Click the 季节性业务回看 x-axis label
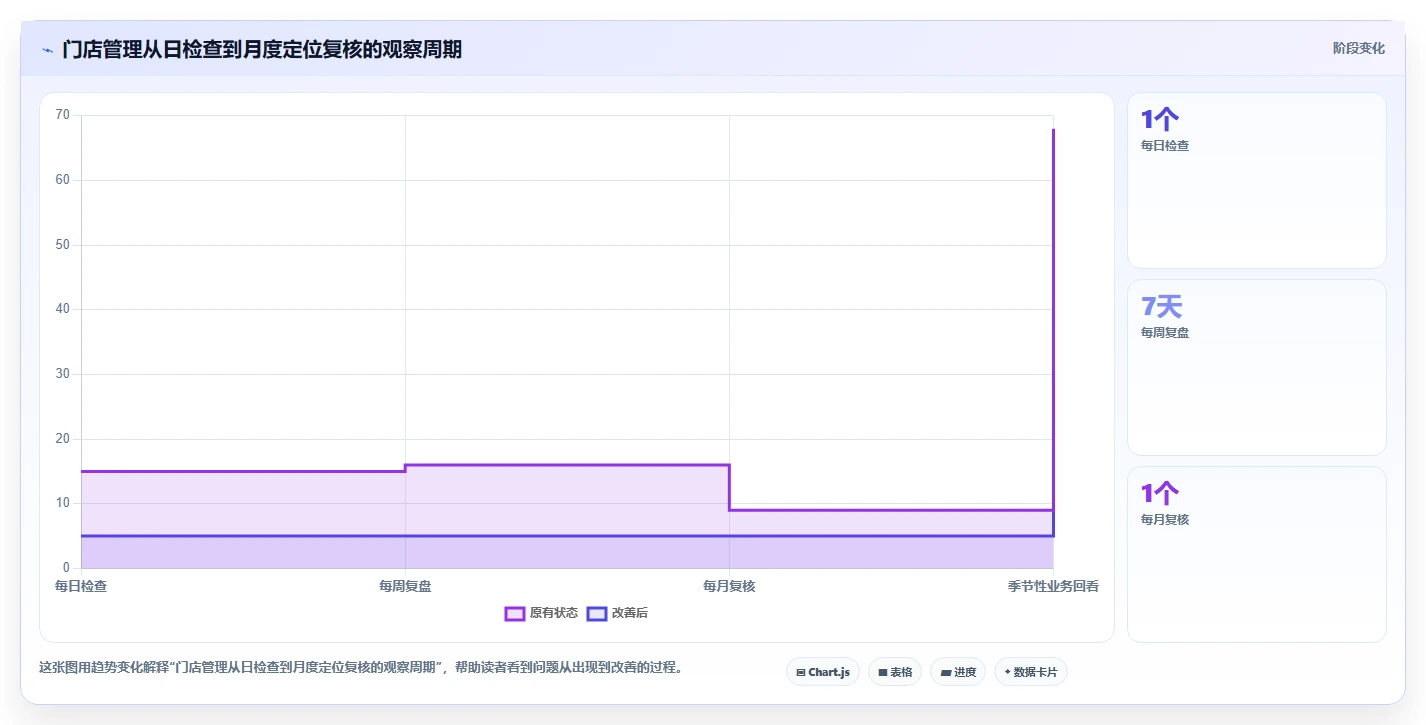This screenshot has width=1426, height=725. pyautogui.click(x=1053, y=586)
